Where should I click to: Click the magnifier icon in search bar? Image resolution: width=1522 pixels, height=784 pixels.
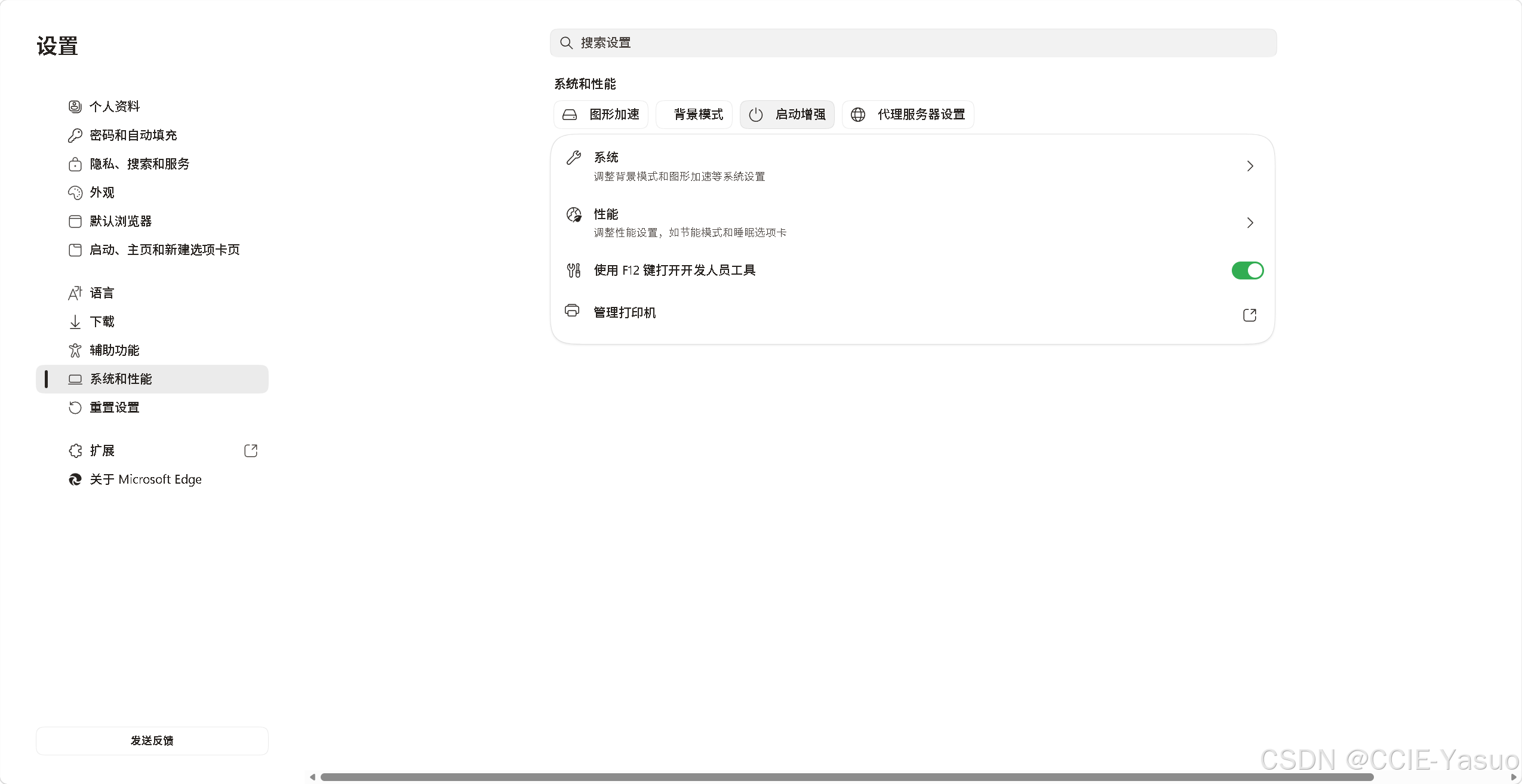566,43
